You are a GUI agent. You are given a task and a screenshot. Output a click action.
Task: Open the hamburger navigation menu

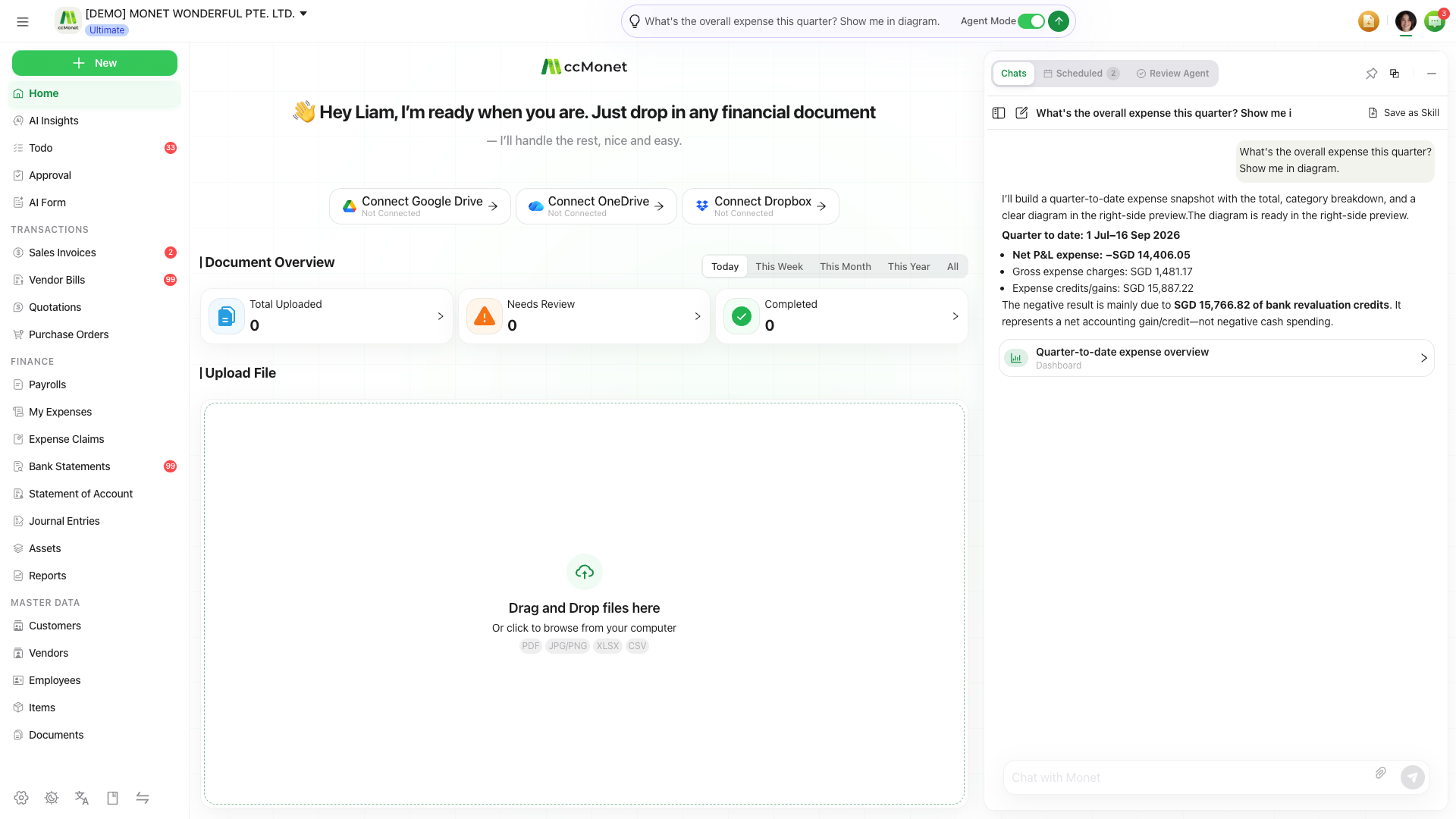[23, 22]
